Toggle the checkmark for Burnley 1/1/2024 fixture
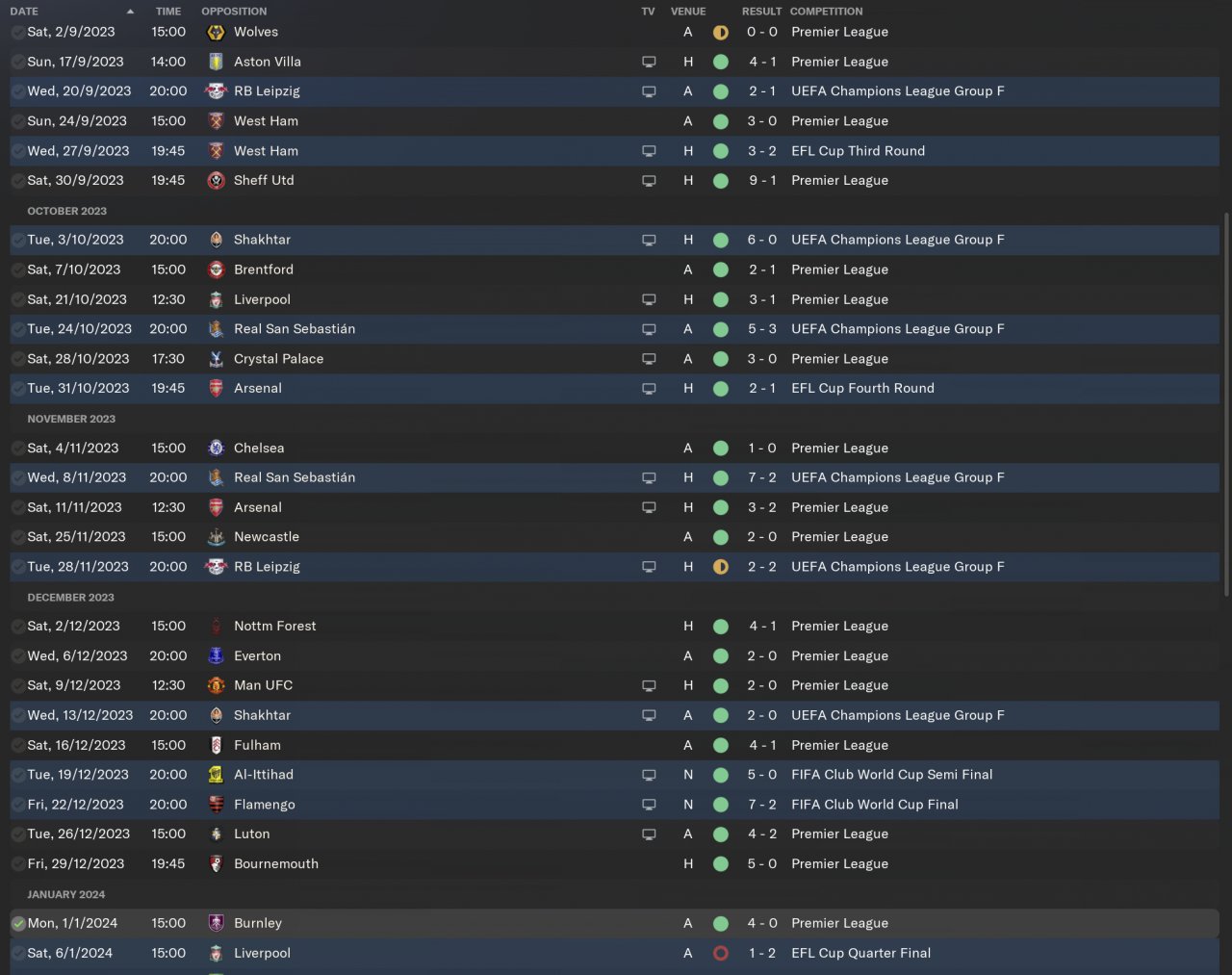This screenshot has height=975, width=1232. pos(18,923)
